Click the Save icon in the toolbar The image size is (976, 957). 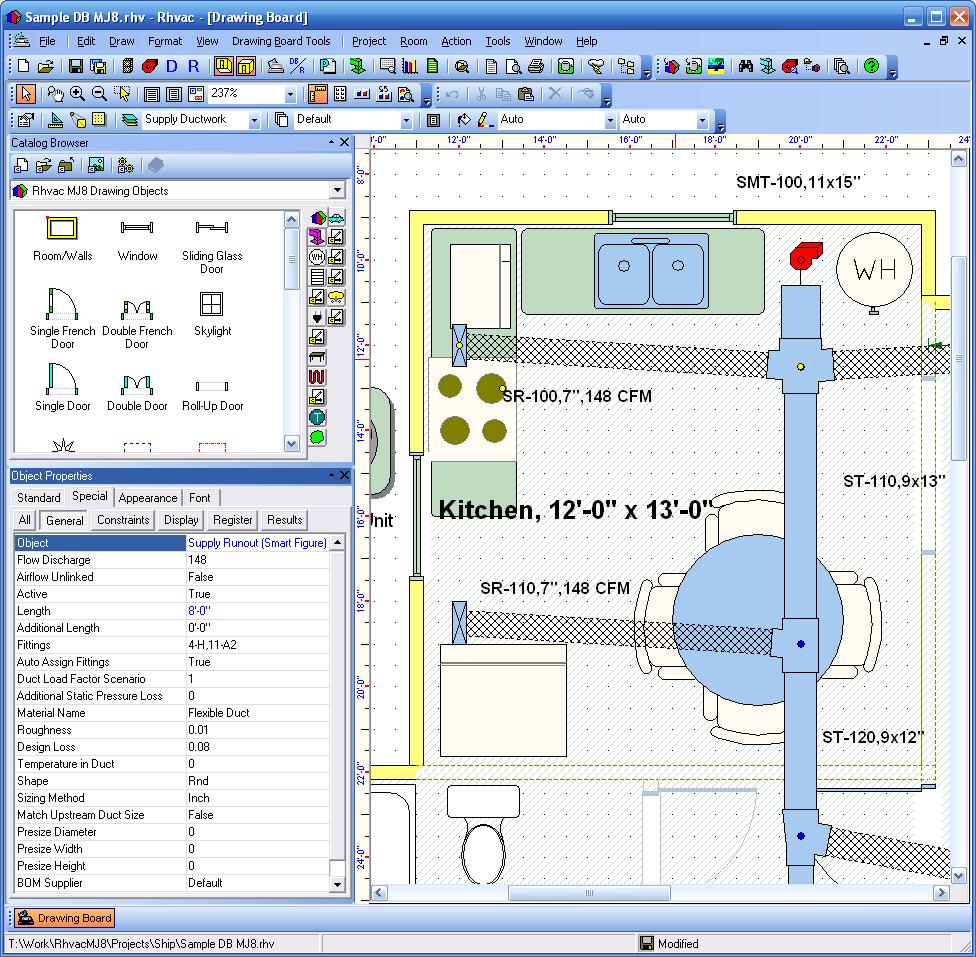[x=75, y=67]
